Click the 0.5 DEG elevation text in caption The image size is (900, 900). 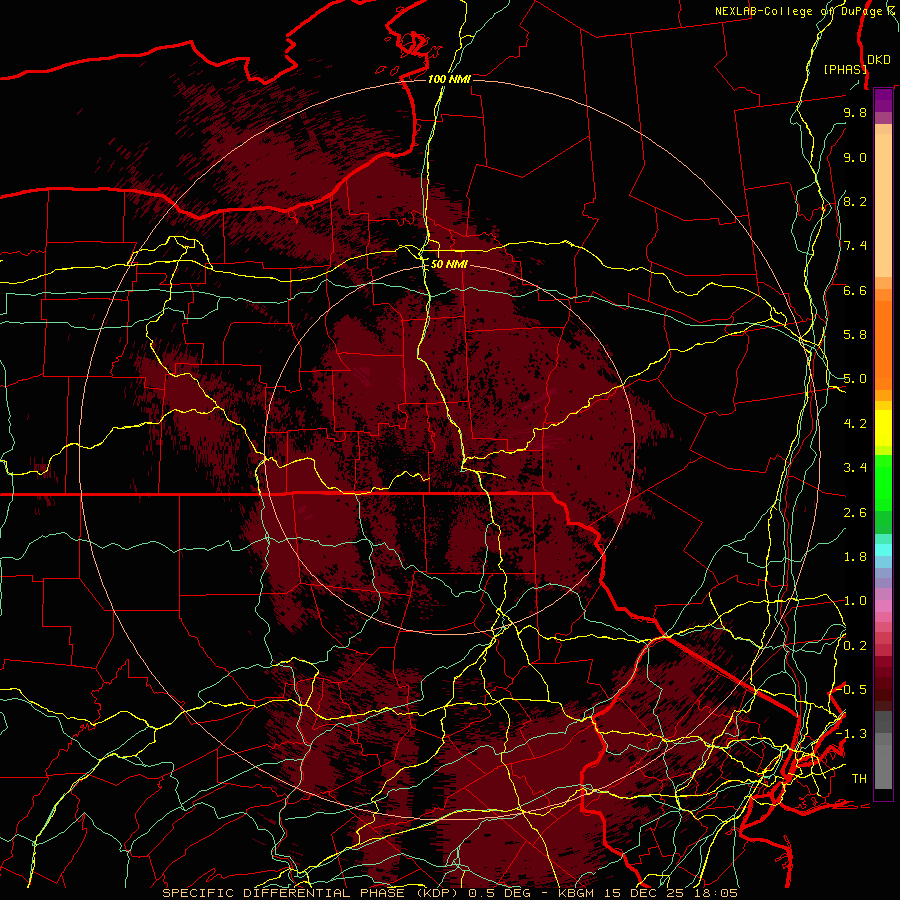(x=498, y=893)
